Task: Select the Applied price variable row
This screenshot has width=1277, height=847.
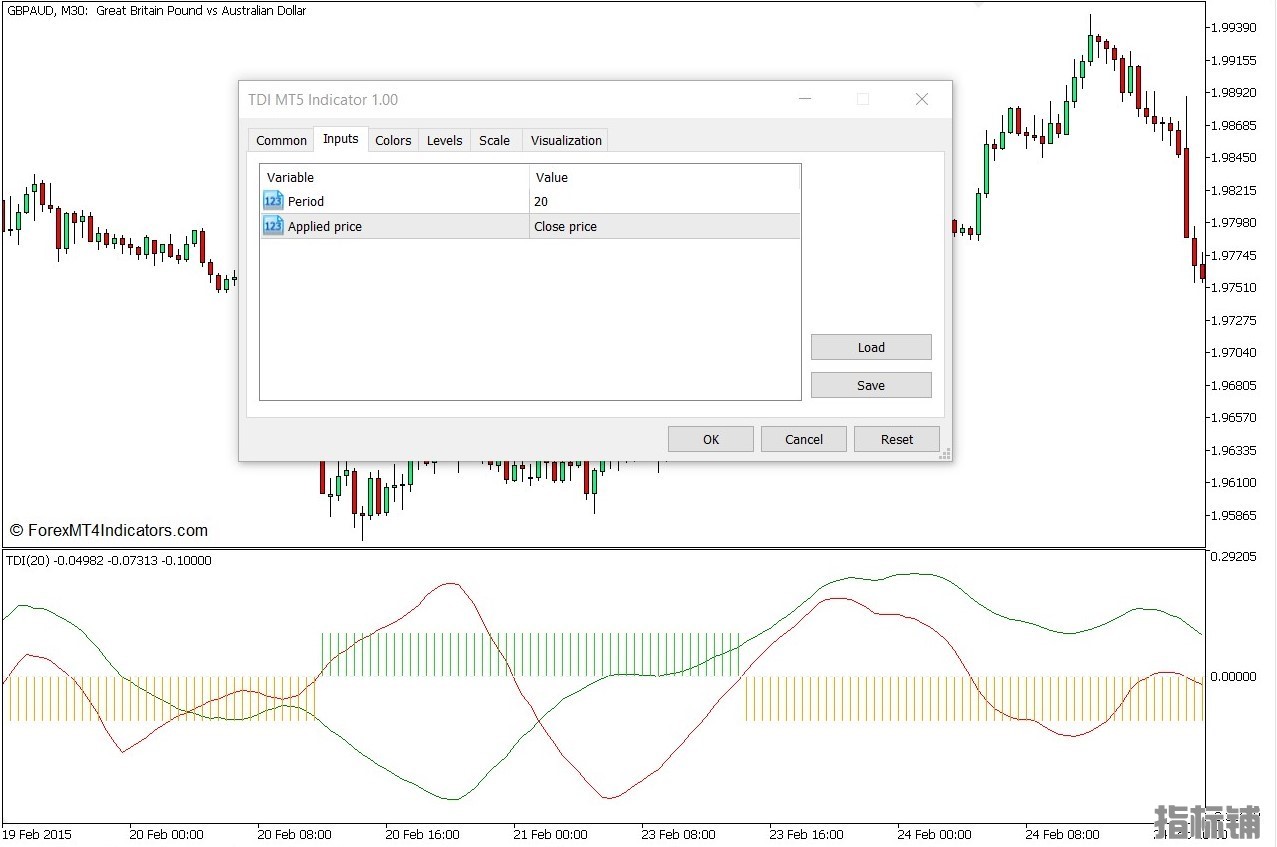Action: point(530,226)
